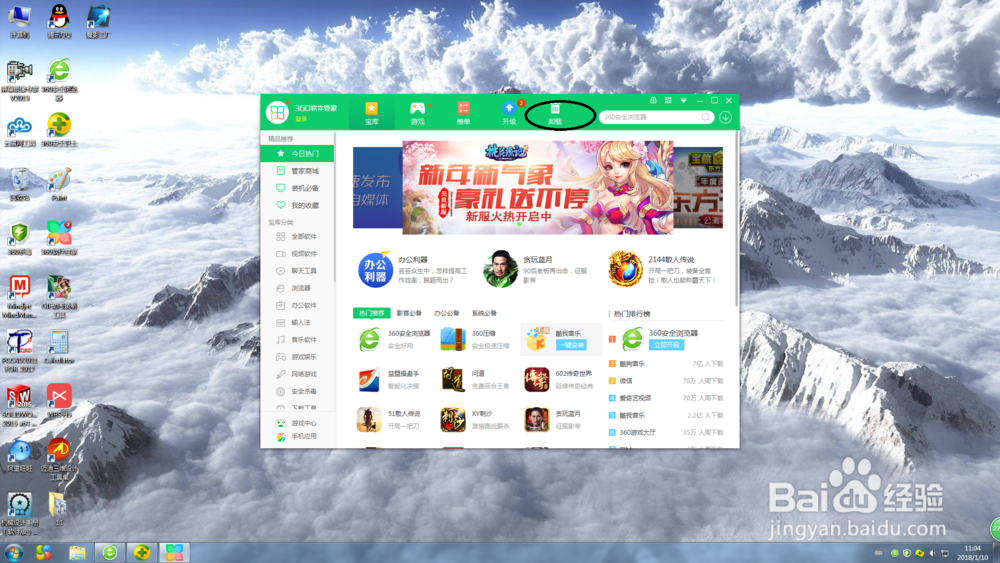Open rank 3 微信 in ranking list
Image resolution: width=1000 pixels, height=563 pixels.
tap(666, 381)
